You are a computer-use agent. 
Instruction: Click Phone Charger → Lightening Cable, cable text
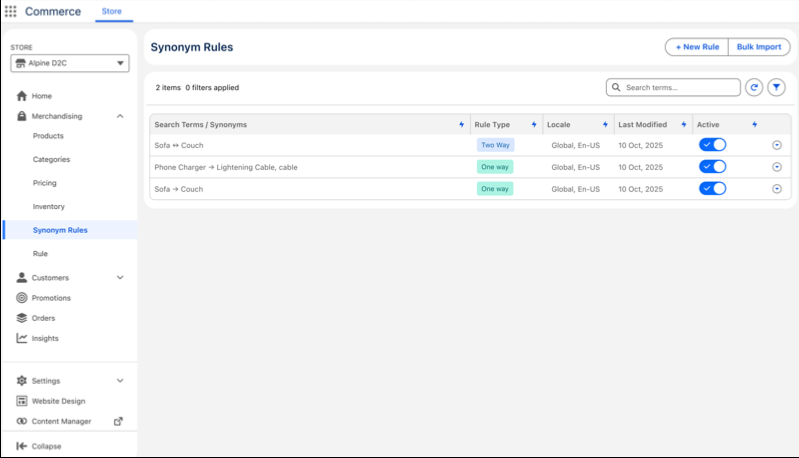pyautogui.click(x=226, y=167)
